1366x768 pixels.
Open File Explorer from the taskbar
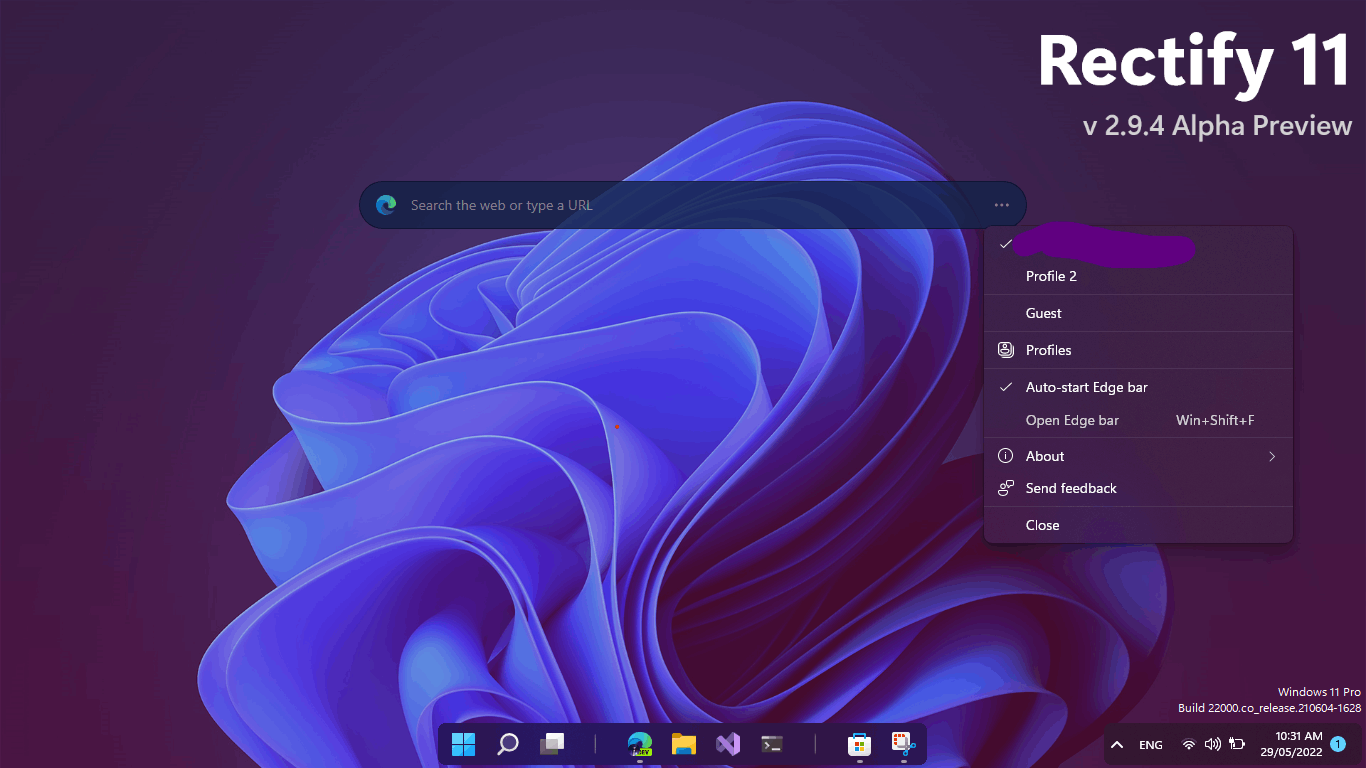(x=683, y=744)
